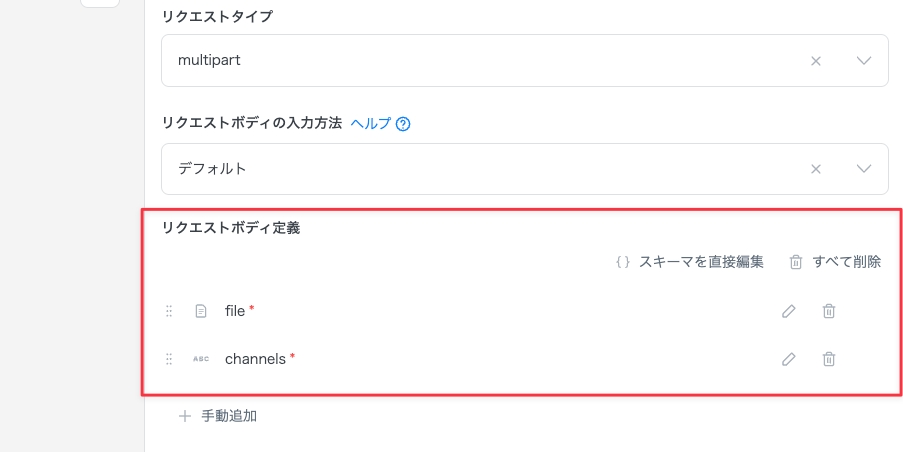Clear the multipart request type selection
Viewport: 903px width, 452px height.
pyautogui.click(x=815, y=61)
